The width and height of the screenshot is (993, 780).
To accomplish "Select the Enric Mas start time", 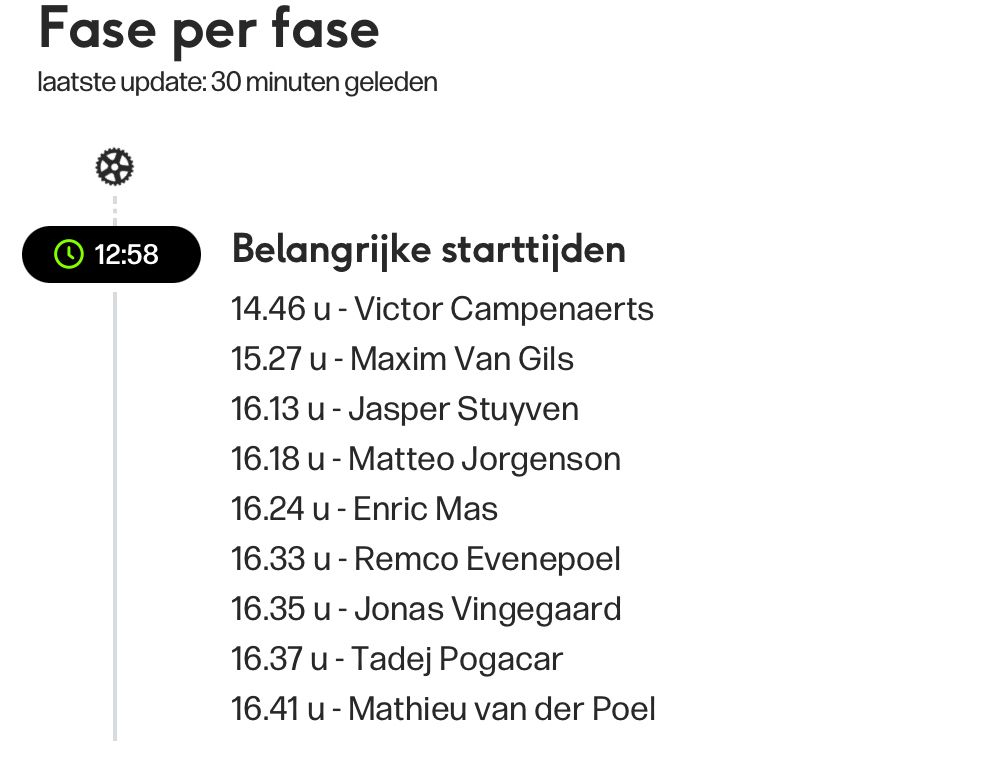I will click(364, 509).
